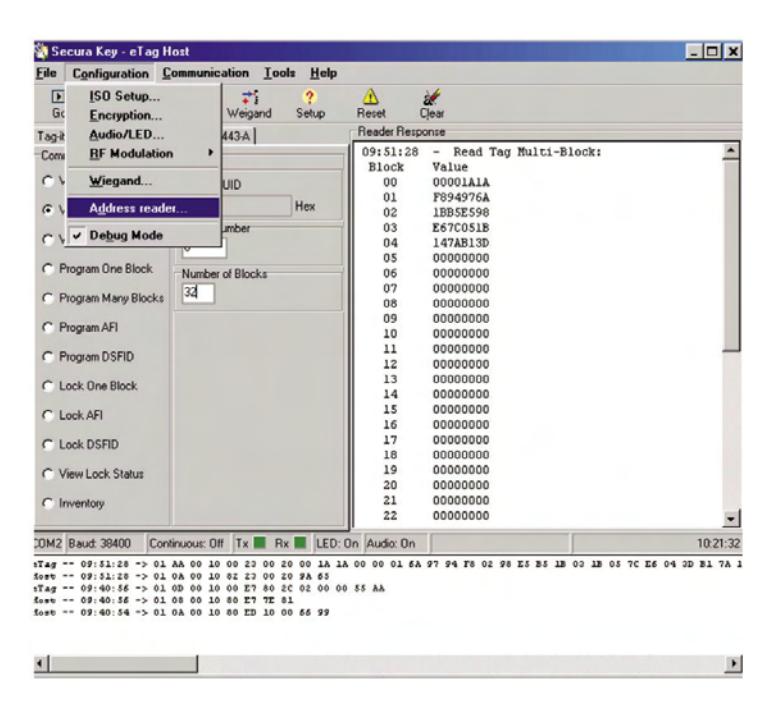
Task: Maximize the eTag Host window
Action: tap(713, 51)
